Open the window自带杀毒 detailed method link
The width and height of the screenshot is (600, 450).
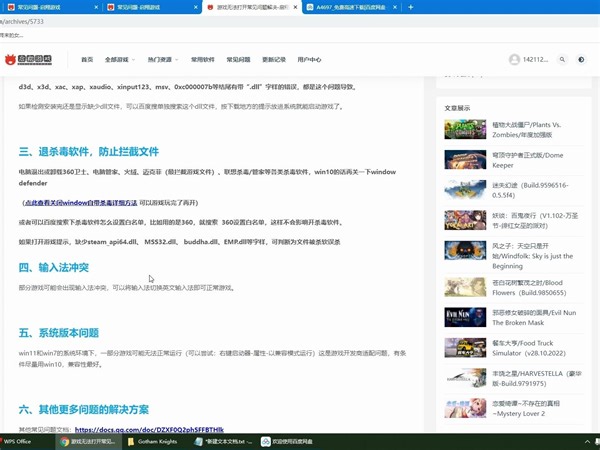pos(81,203)
